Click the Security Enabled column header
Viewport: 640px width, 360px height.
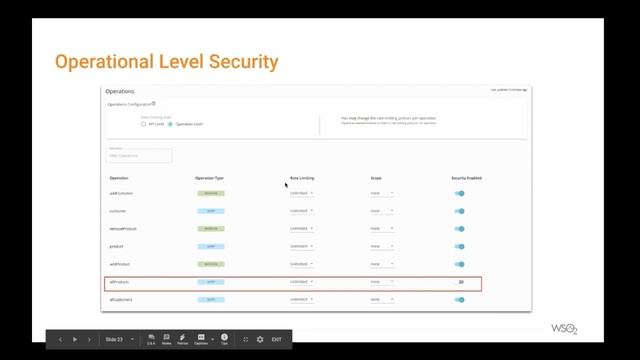467,178
